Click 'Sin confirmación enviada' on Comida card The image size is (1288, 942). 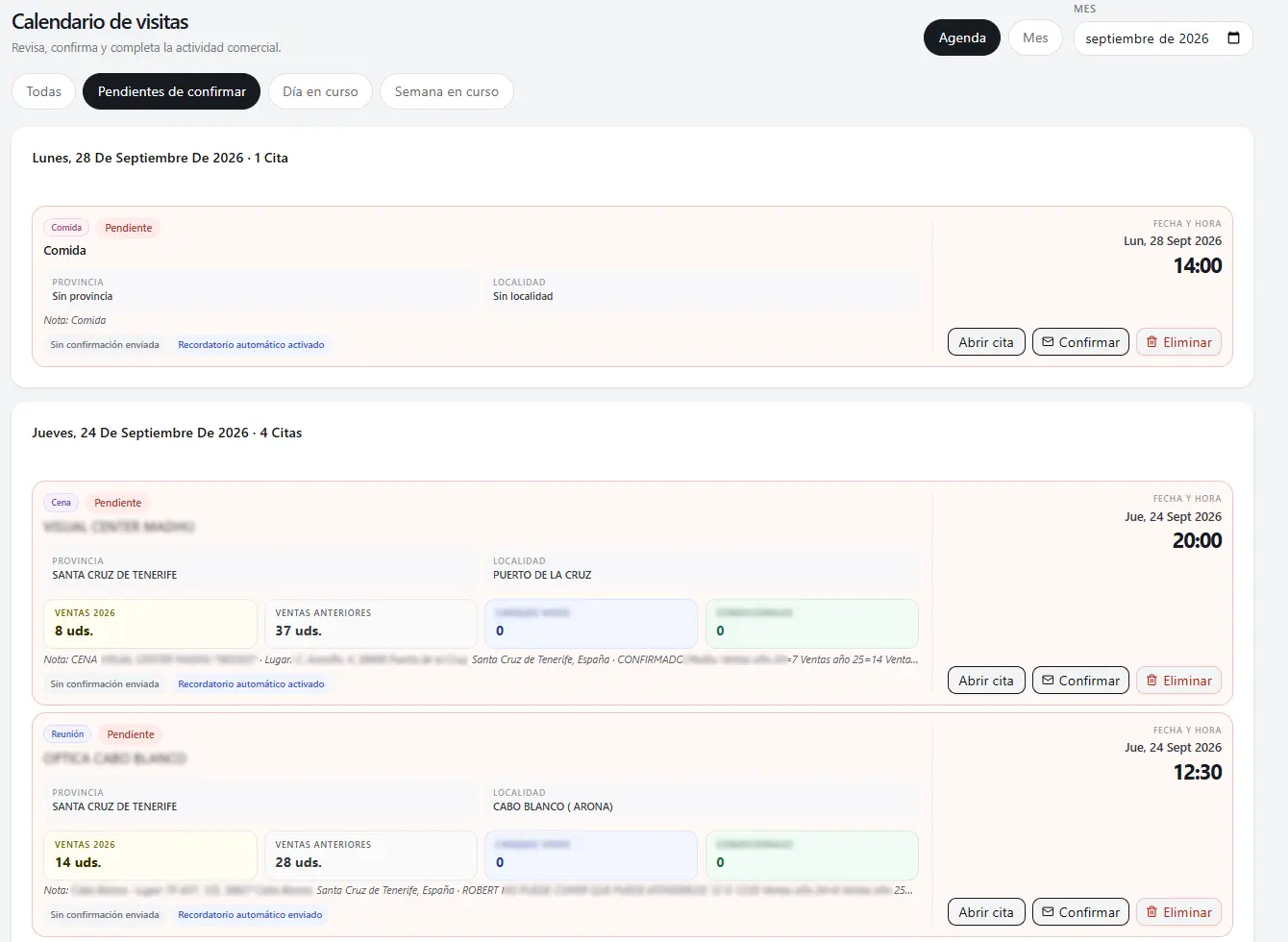tap(105, 344)
